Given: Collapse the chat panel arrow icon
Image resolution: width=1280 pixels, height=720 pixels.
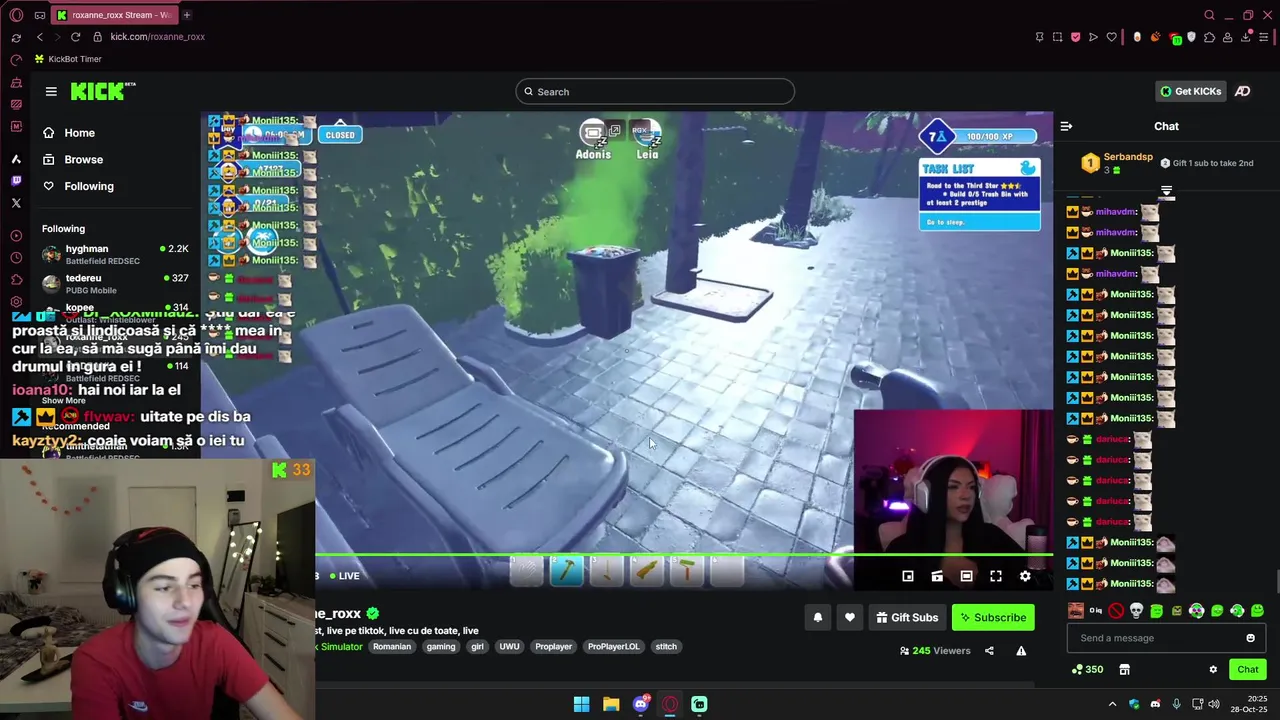Looking at the screenshot, I should (x=1066, y=127).
